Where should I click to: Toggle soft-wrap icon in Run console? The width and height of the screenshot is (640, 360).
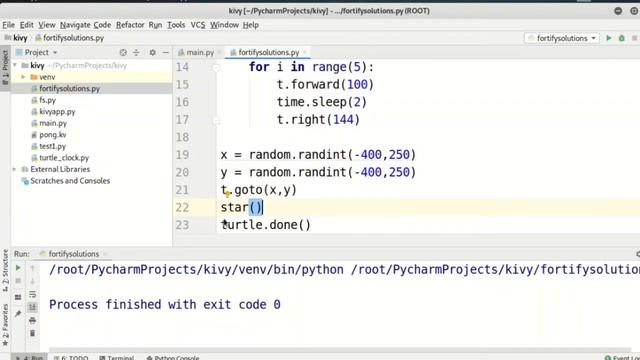(x=33, y=294)
